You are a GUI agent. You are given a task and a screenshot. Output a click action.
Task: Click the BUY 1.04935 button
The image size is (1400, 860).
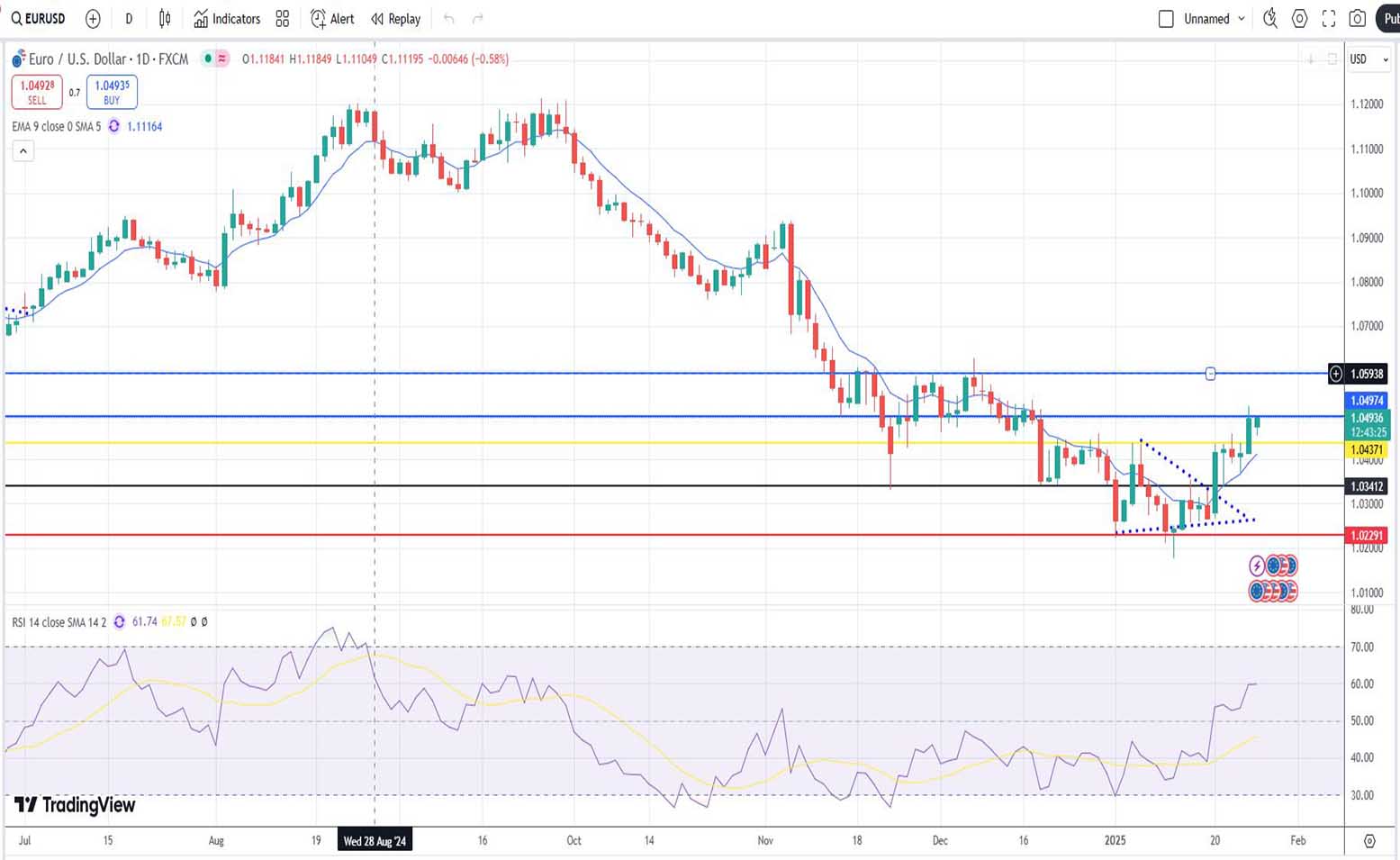coord(112,92)
